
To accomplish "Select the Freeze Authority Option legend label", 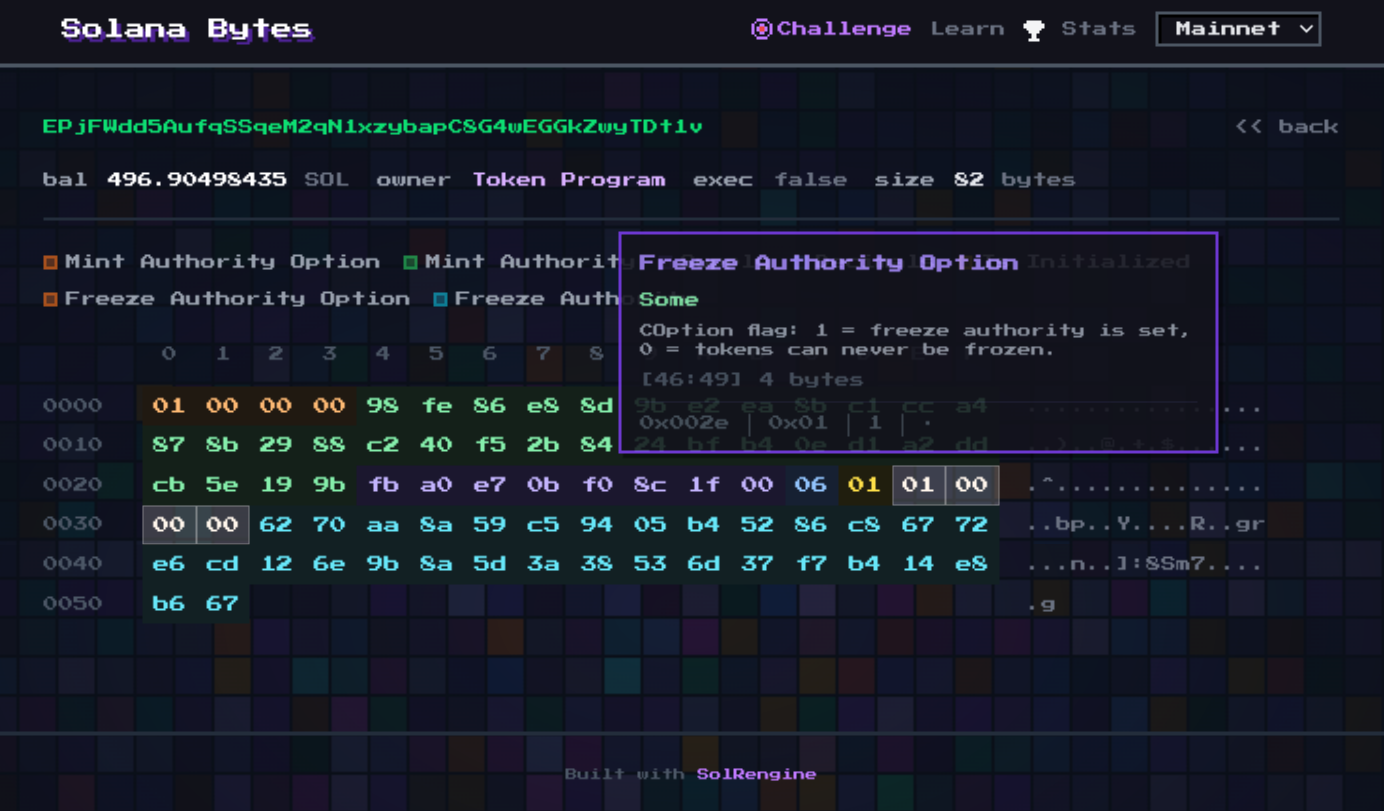I will coord(237,299).
